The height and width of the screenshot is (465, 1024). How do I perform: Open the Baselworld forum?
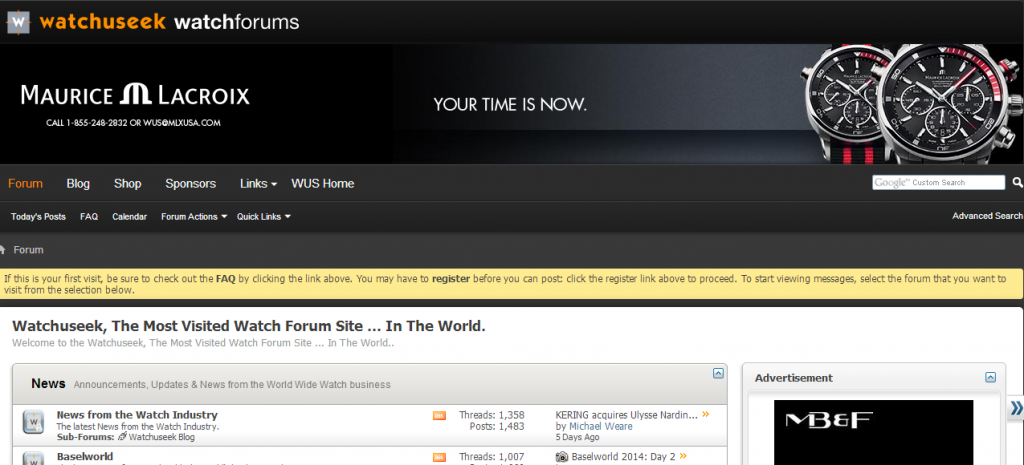85,457
